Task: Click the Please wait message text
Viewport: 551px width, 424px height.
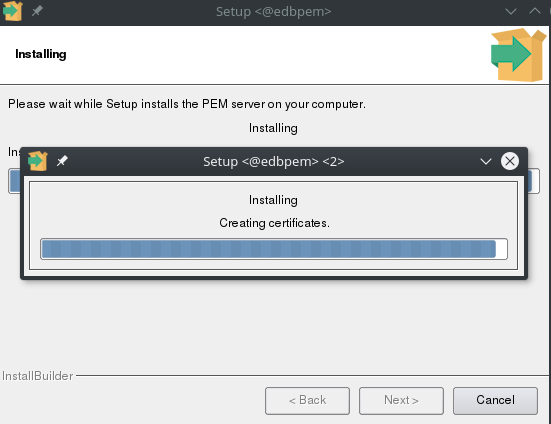Action: coord(187,104)
